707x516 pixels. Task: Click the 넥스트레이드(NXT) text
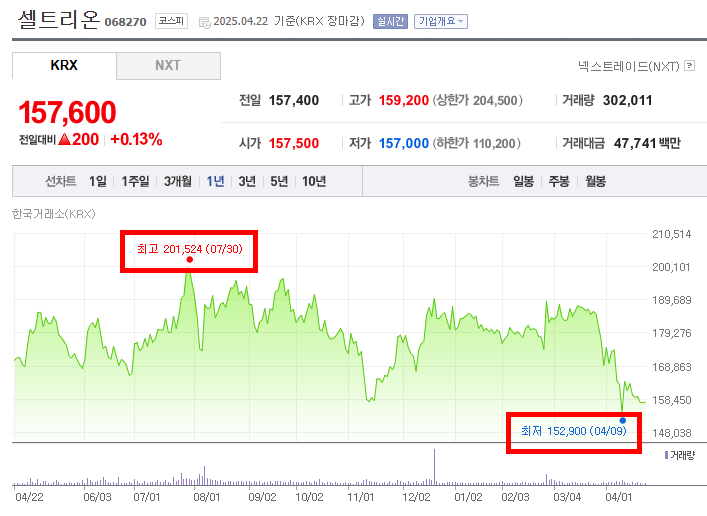click(629, 66)
